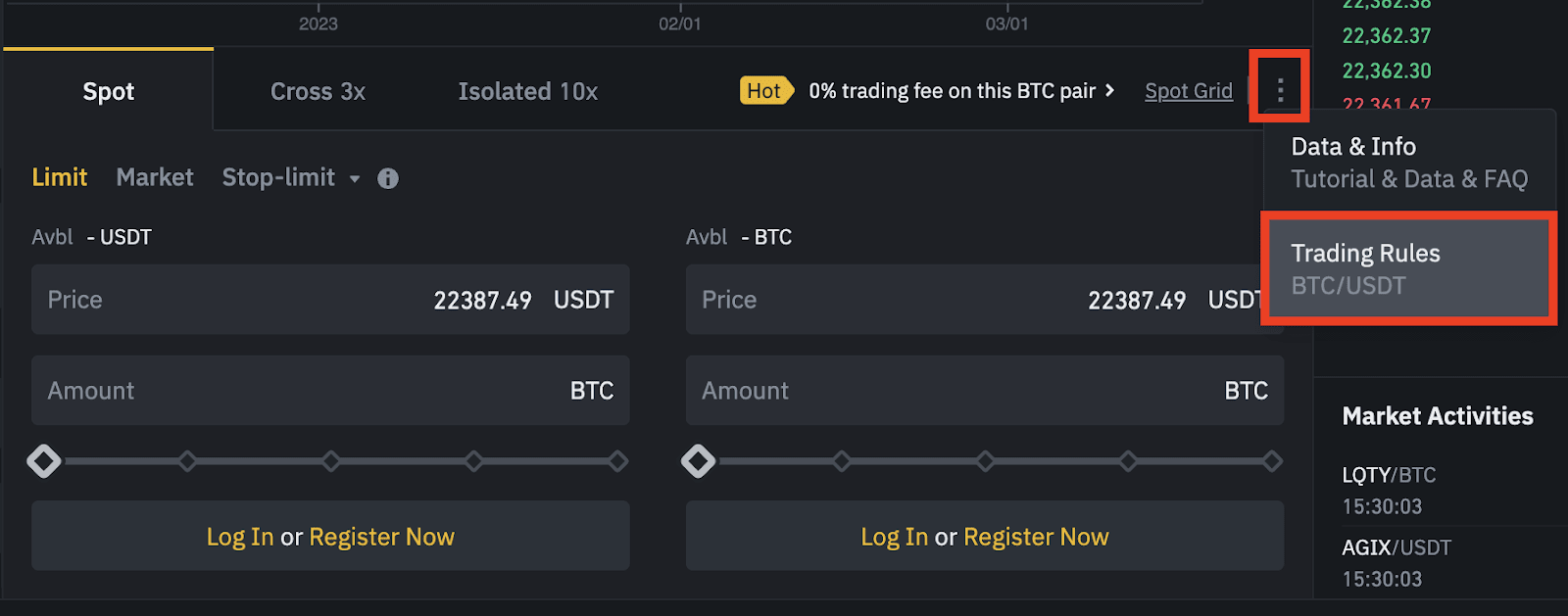Screen dimensions: 1568x616
Task: Click sell slider's starting diamond handle
Action: pyautogui.click(x=698, y=460)
